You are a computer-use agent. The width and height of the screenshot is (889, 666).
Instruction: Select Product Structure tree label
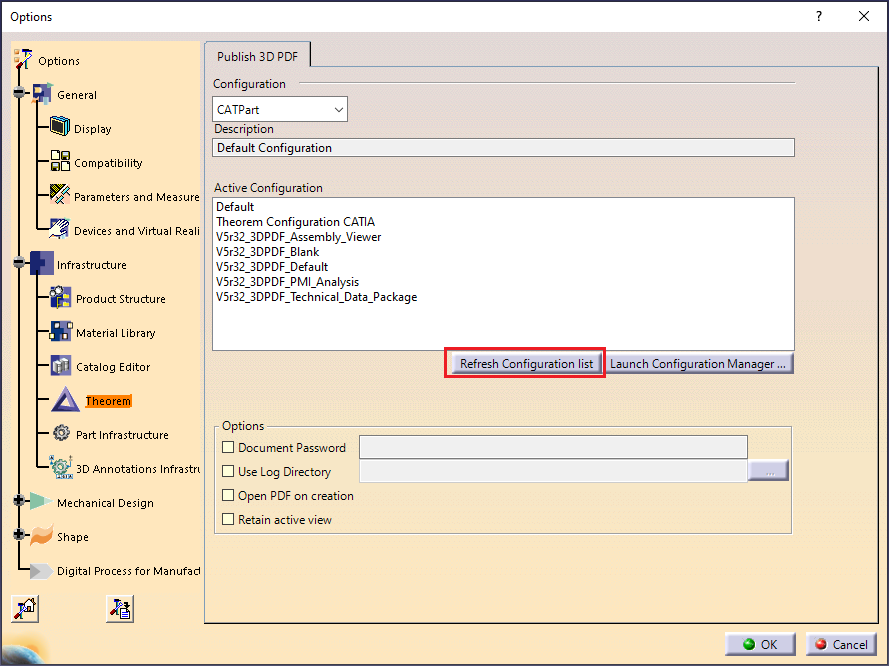pyautogui.click(x=121, y=299)
